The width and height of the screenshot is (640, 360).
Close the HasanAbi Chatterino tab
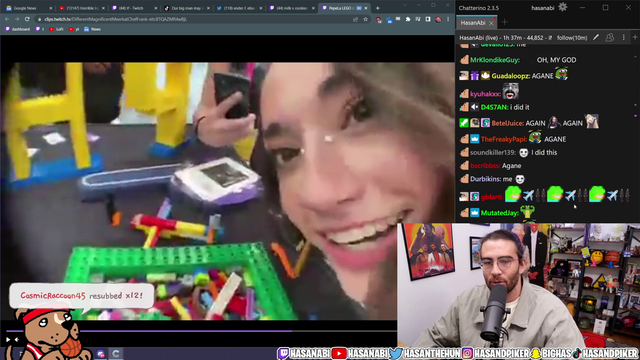[491, 23]
